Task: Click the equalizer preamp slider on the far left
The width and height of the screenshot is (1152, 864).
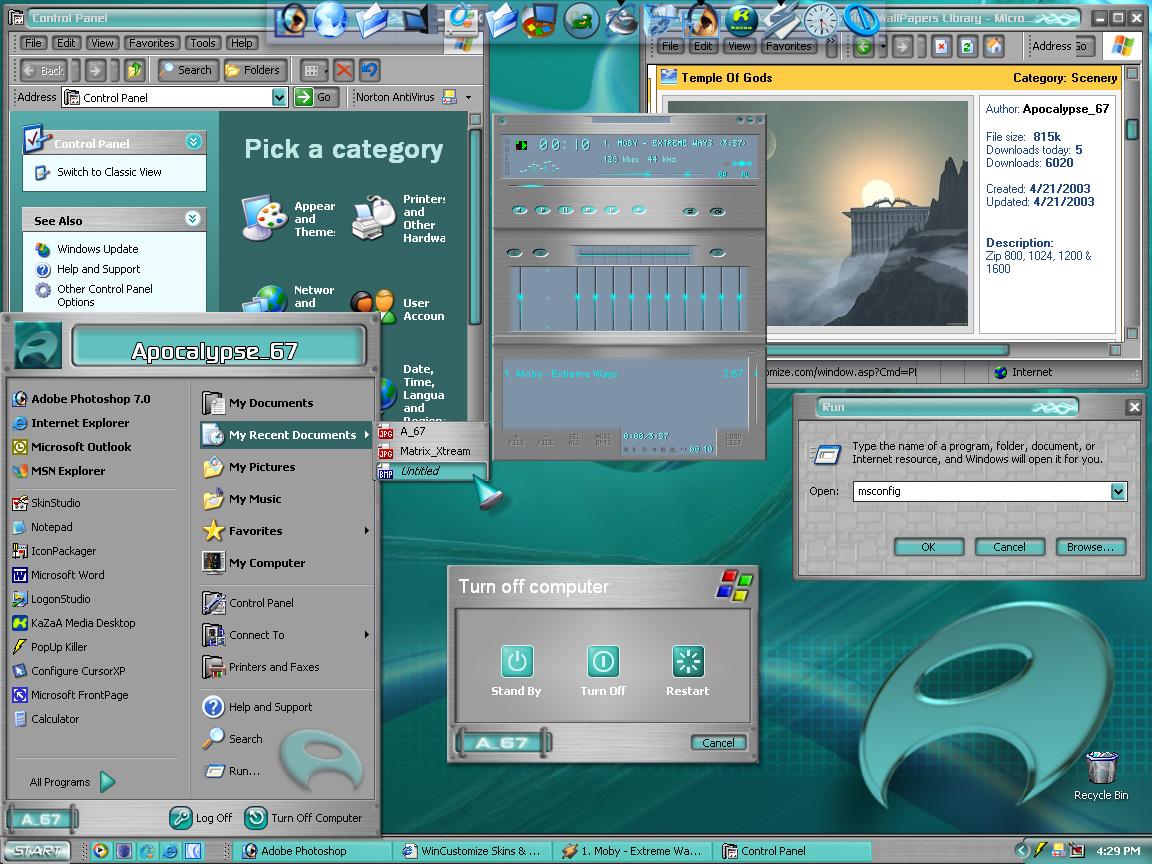Action: click(x=520, y=298)
